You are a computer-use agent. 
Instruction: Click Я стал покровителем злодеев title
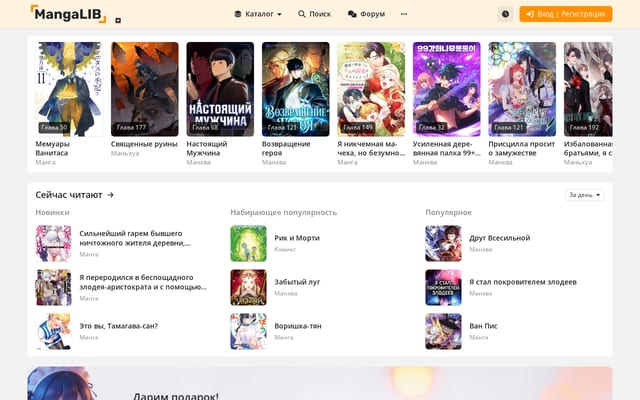point(523,282)
